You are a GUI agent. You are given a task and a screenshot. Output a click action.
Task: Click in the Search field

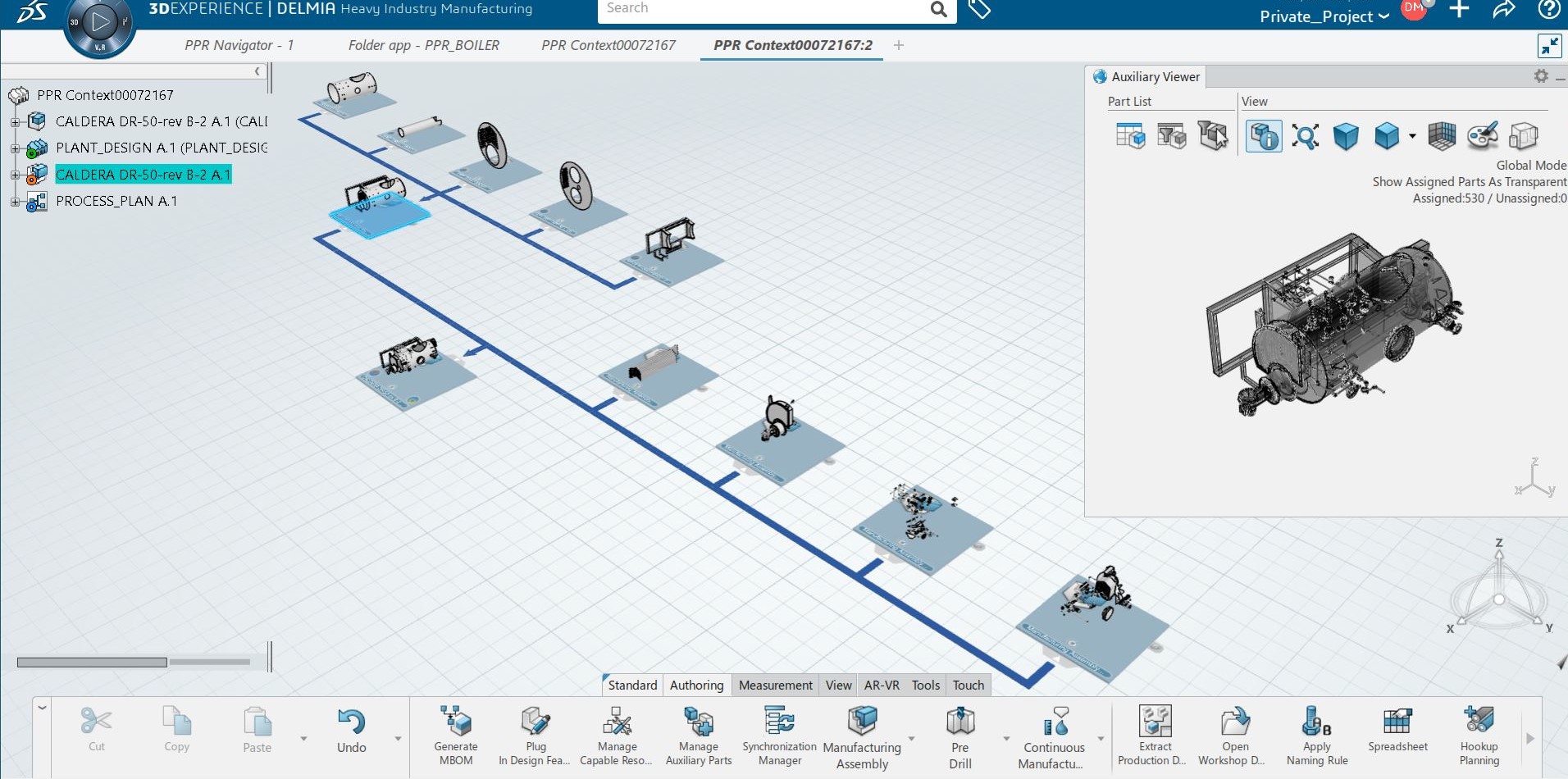pyautogui.click(x=763, y=9)
